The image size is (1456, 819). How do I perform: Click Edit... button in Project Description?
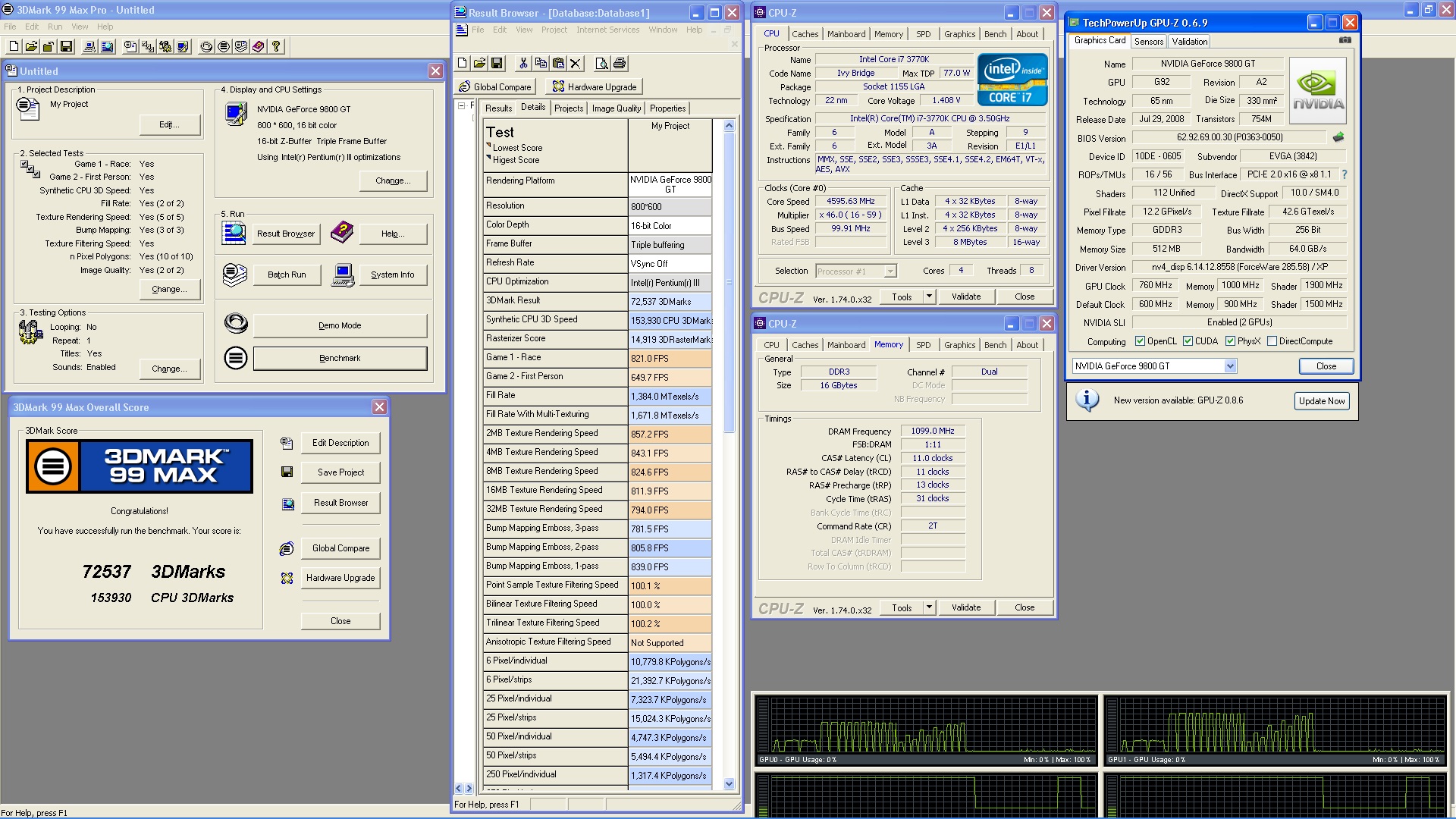(170, 124)
